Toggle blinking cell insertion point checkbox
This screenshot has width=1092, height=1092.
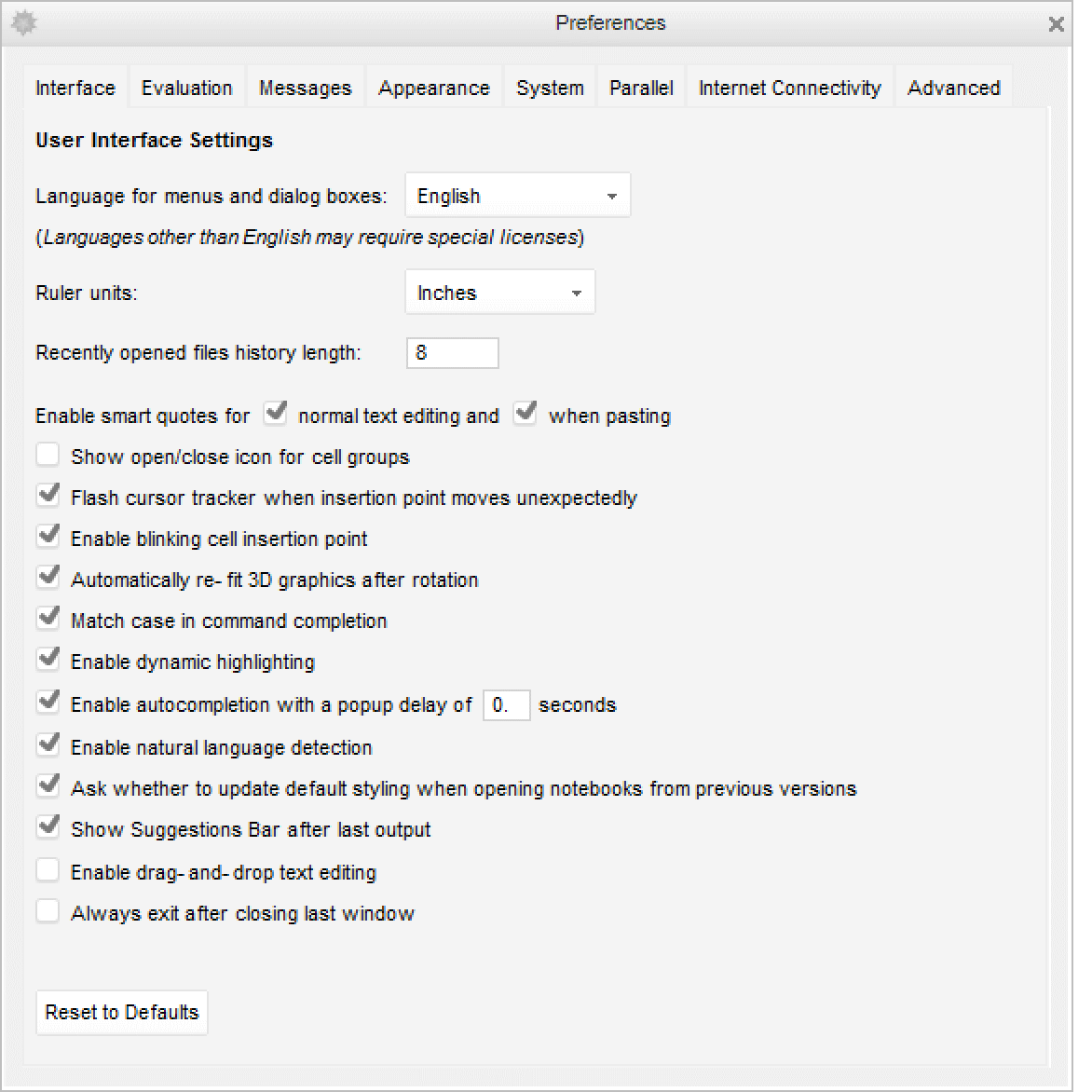point(48,537)
